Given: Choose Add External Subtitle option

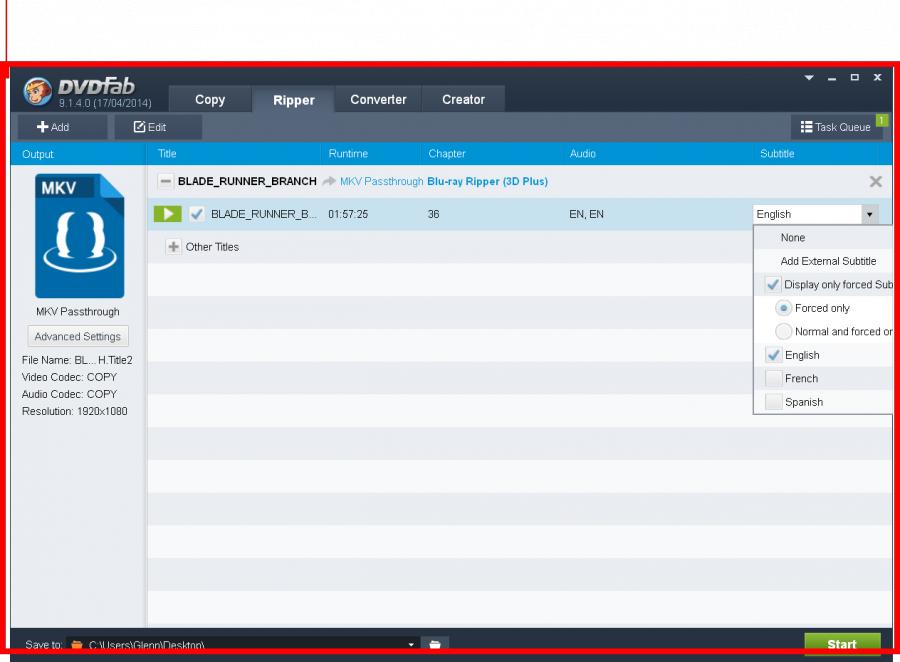Looking at the screenshot, I should (x=828, y=261).
